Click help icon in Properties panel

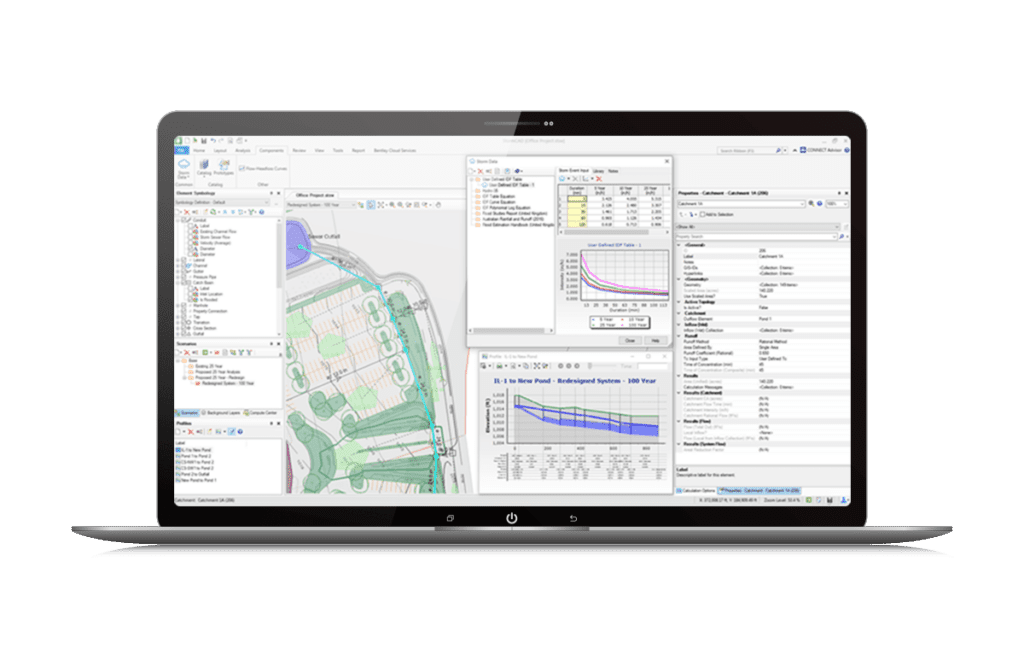820,204
